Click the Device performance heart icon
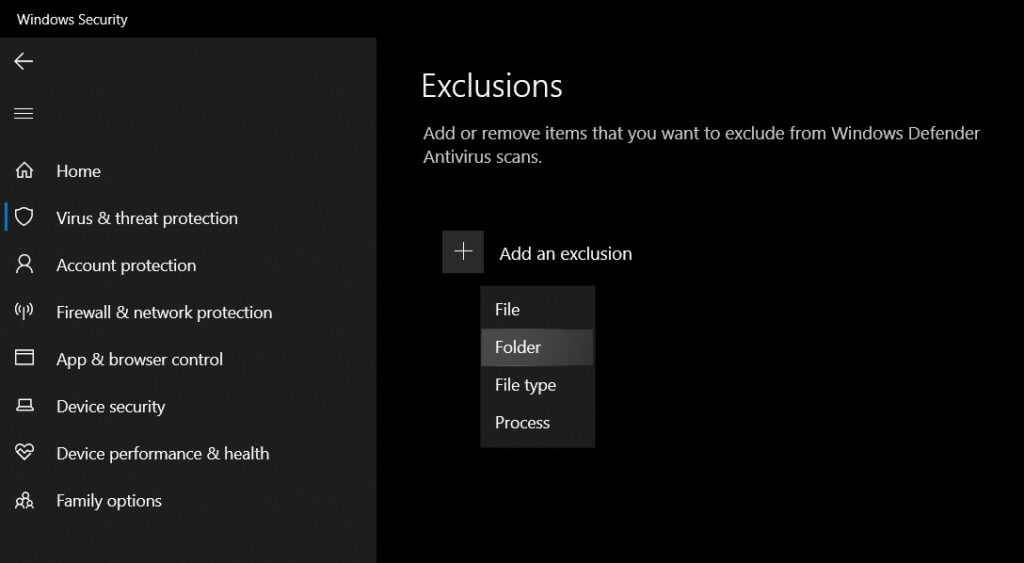 [x=24, y=453]
